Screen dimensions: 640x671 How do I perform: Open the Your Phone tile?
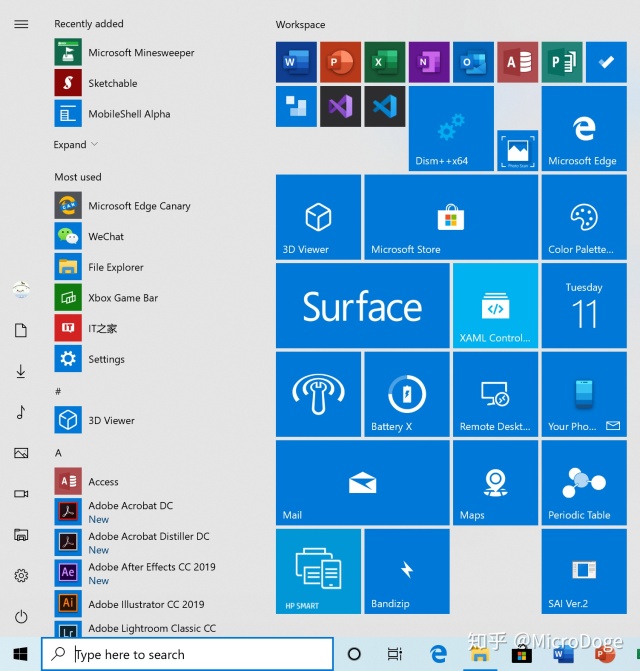(x=584, y=394)
